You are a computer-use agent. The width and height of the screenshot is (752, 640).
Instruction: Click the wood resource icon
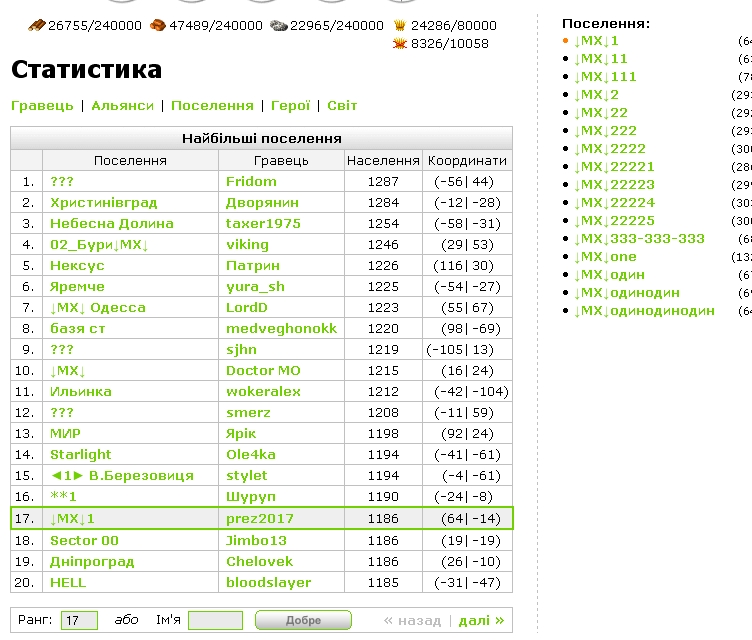point(37,26)
